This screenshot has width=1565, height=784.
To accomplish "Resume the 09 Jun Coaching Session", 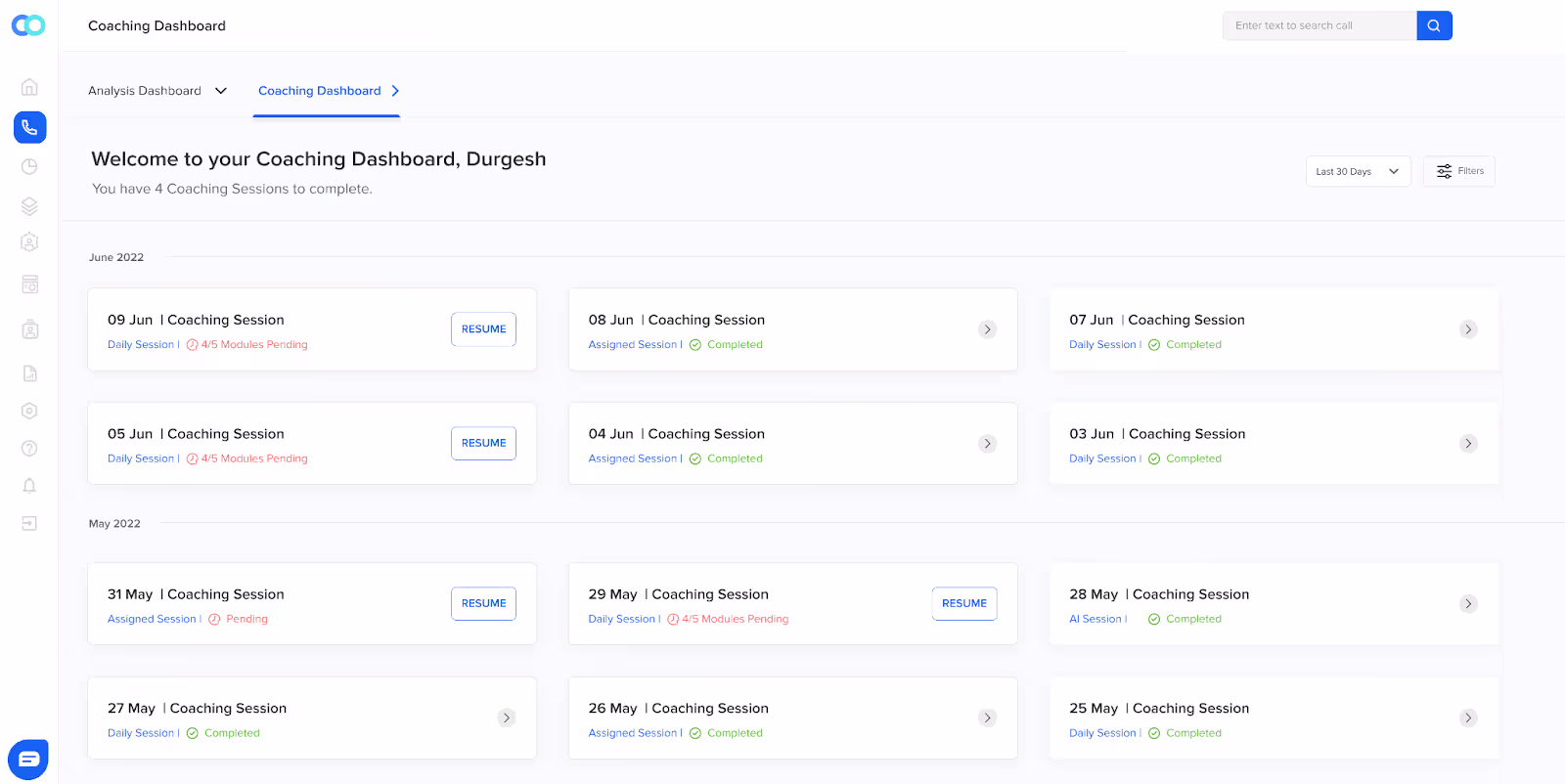I will click(484, 329).
